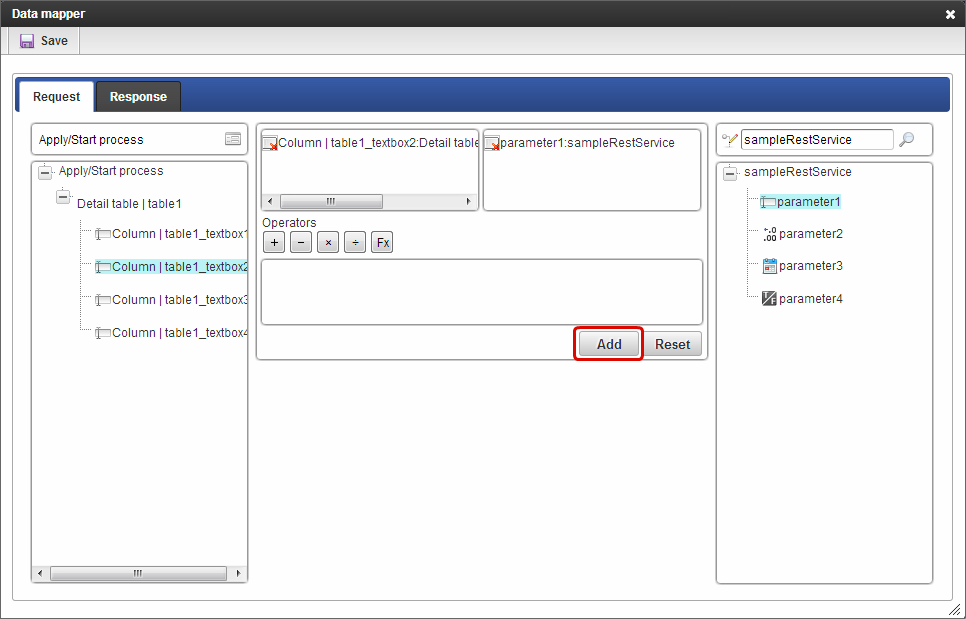Click into the expression text area
966x619 pixels.
pos(482,292)
